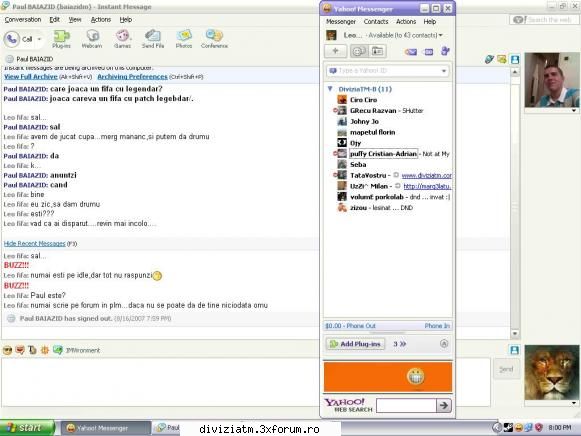The image size is (581, 436).
Task: Click the web search go arrow button
Action: (x=444, y=405)
